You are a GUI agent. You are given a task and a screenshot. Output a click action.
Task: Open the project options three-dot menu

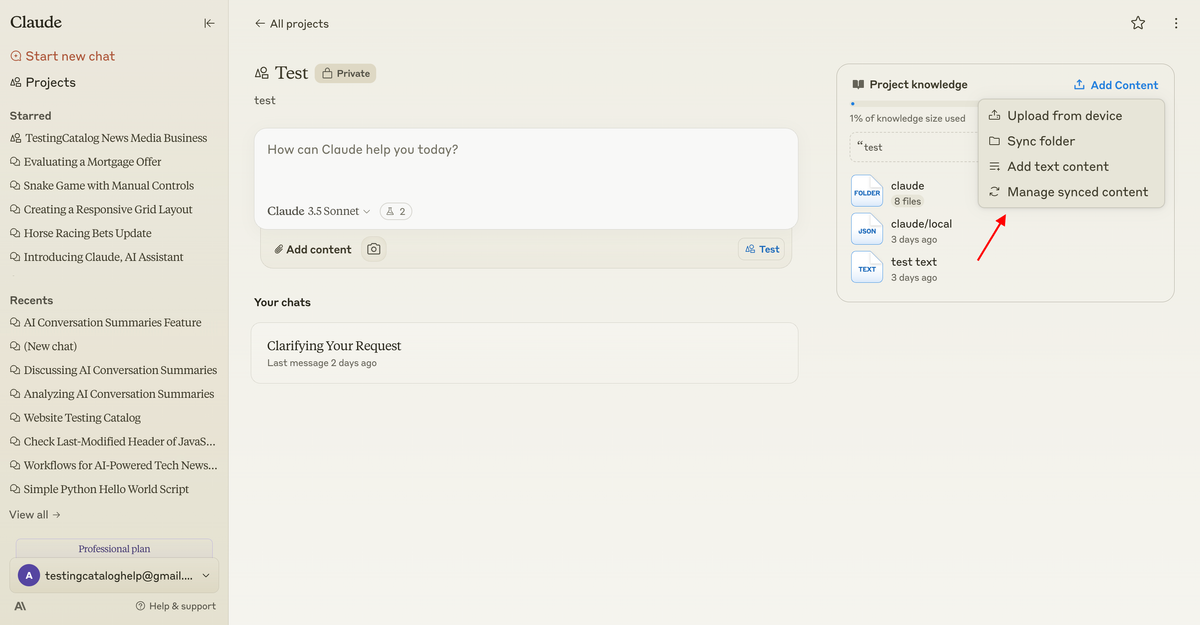click(1176, 22)
